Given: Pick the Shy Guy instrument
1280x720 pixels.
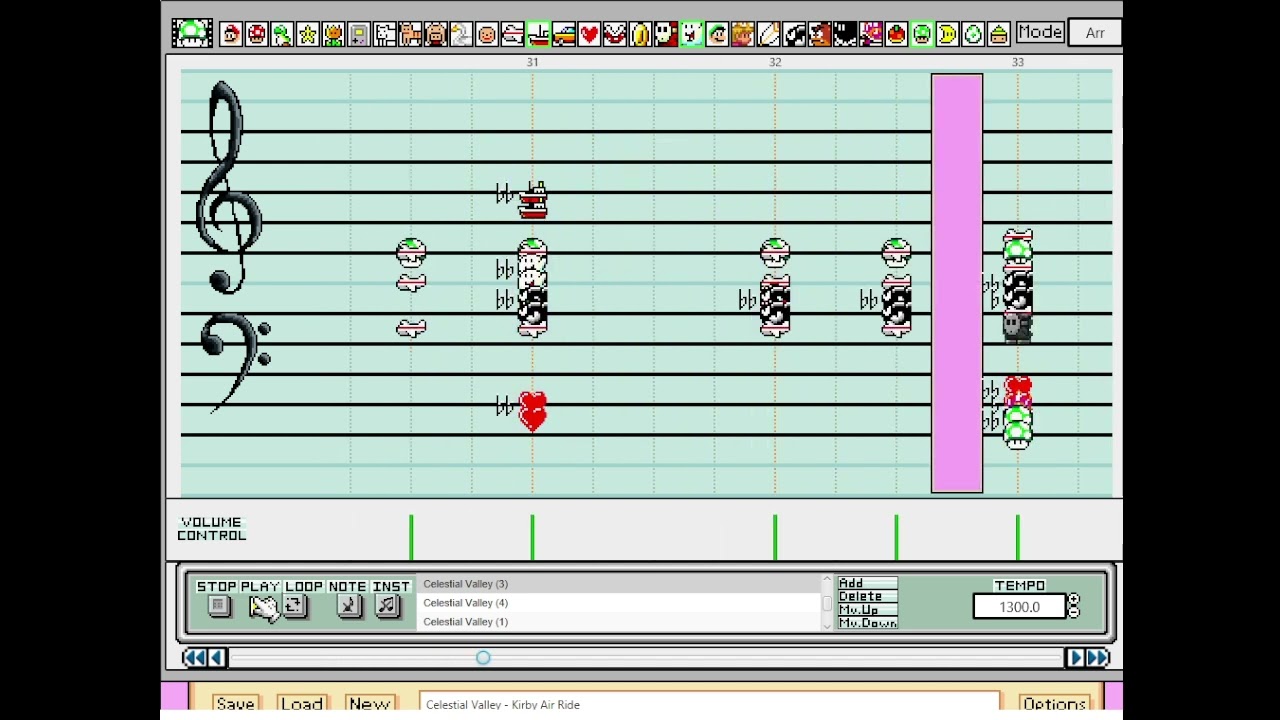Looking at the screenshot, I should [x=666, y=34].
